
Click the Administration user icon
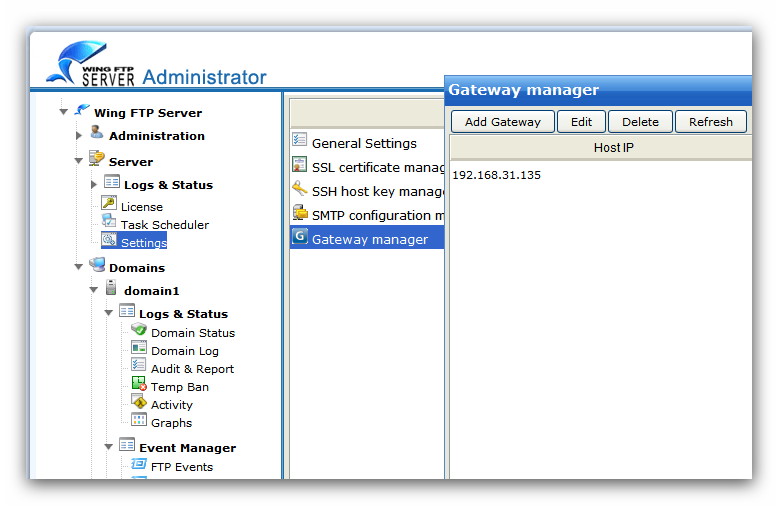[97, 132]
